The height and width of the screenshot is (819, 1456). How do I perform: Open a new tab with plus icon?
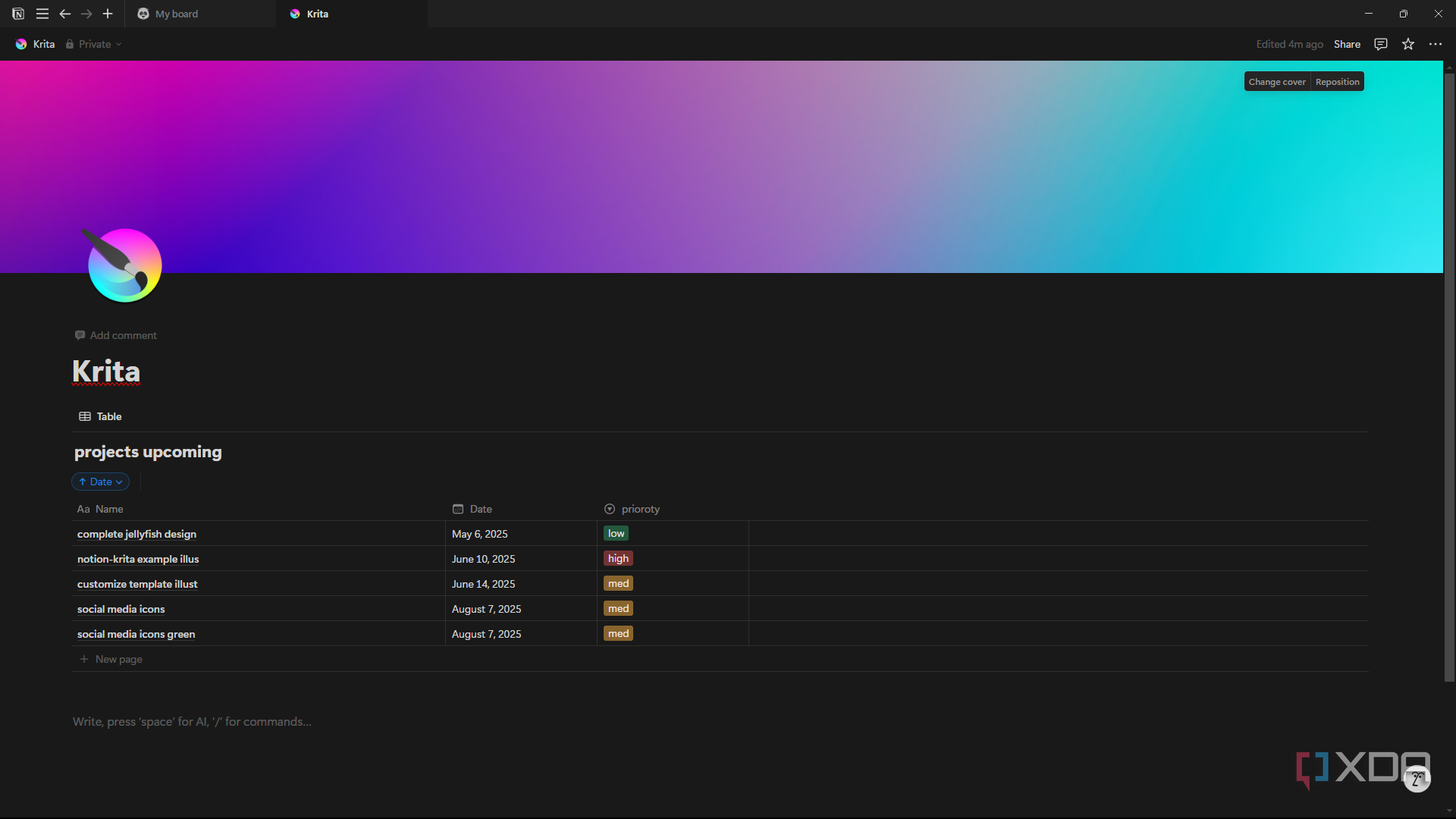click(x=108, y=14)
